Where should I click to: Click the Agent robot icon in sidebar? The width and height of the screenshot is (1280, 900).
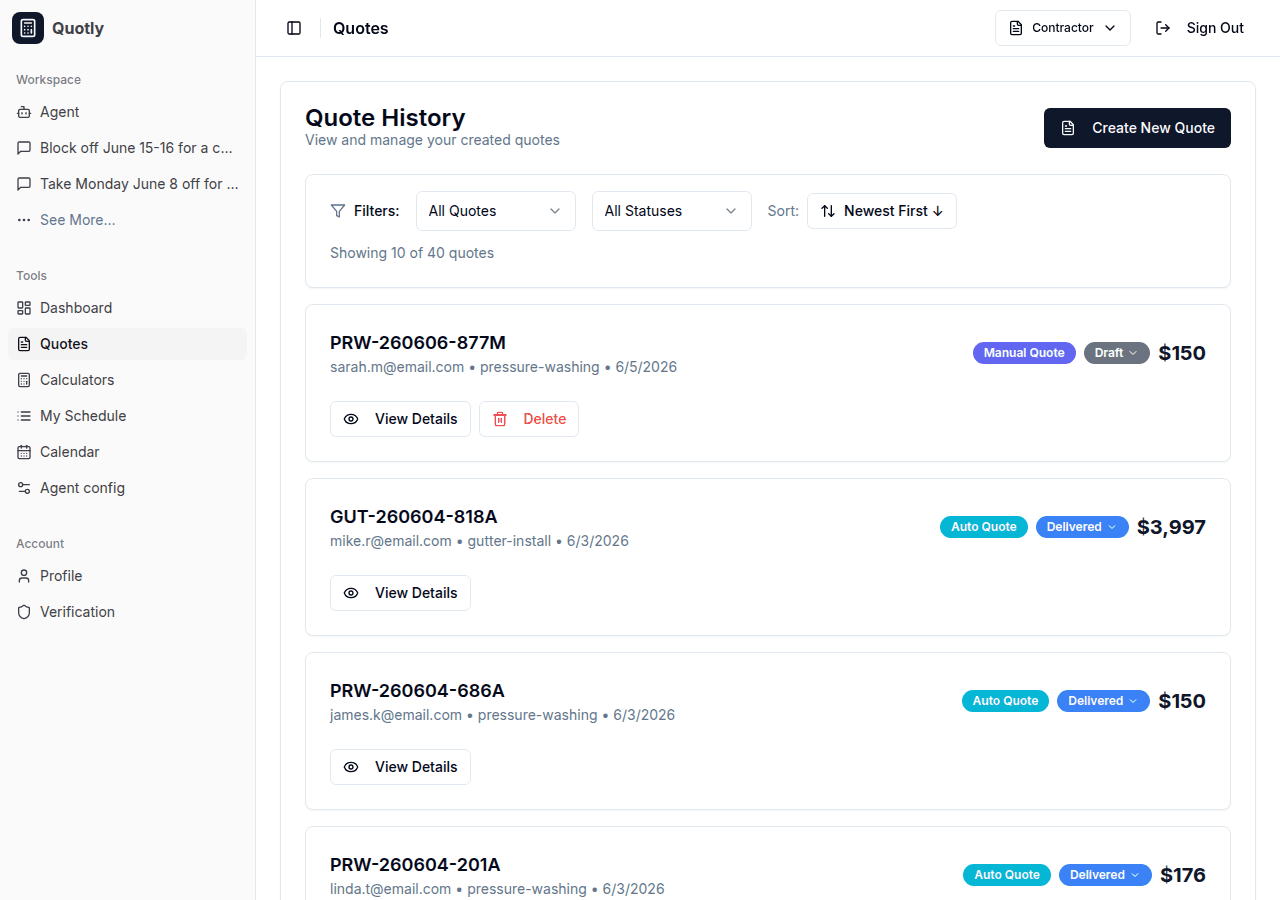point(24,112)
